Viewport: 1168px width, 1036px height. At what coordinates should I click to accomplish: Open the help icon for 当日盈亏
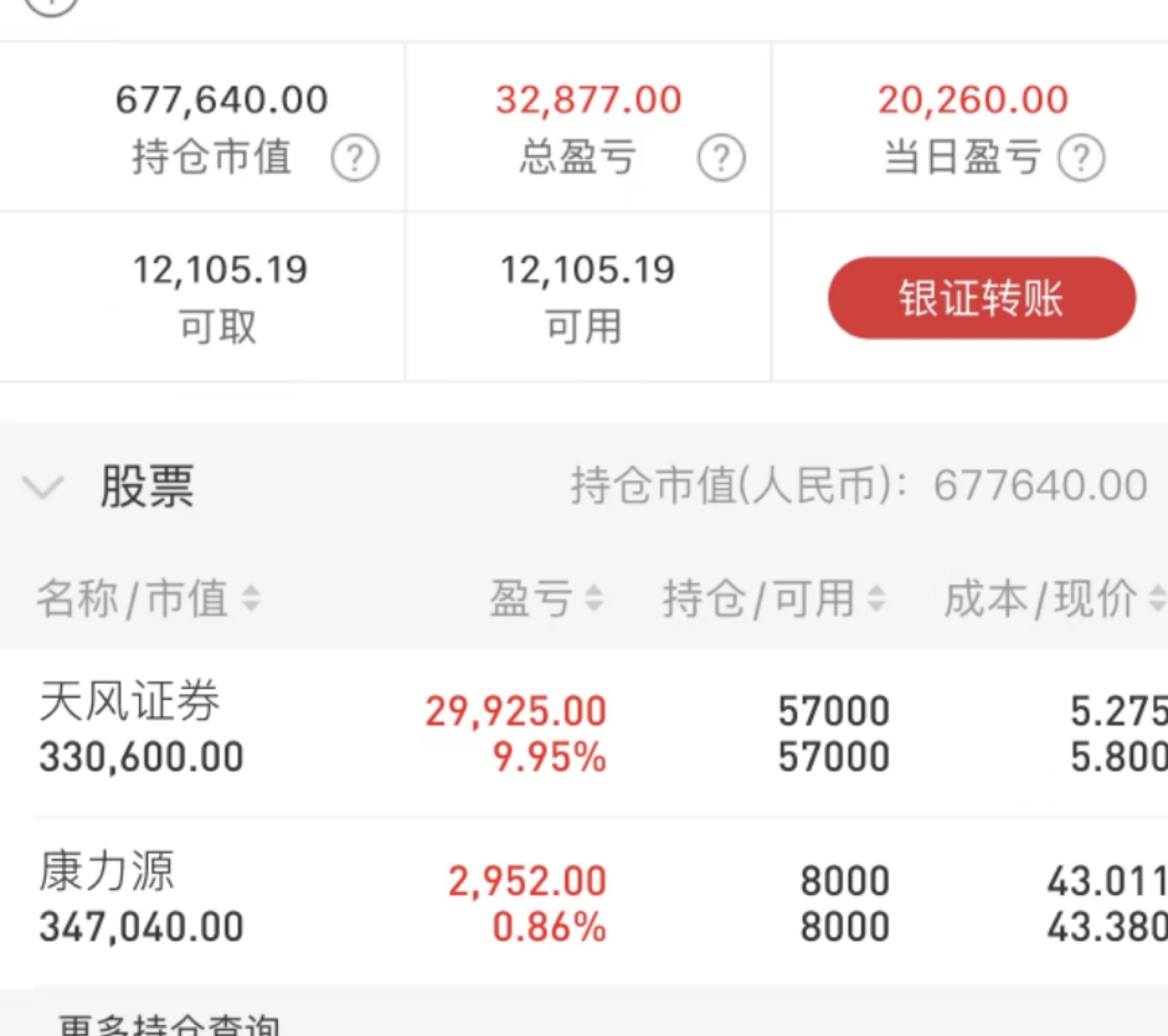tap(1081, 158)
